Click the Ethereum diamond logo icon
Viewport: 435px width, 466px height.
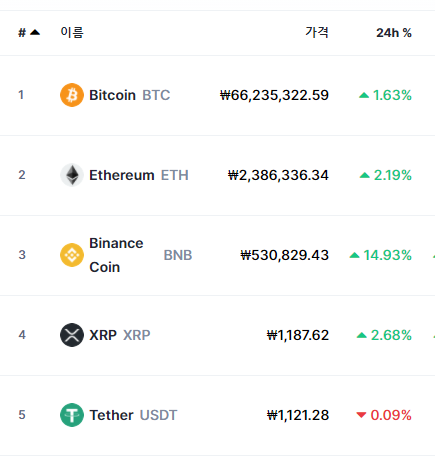pyautogui.click(x=72, y=175)
